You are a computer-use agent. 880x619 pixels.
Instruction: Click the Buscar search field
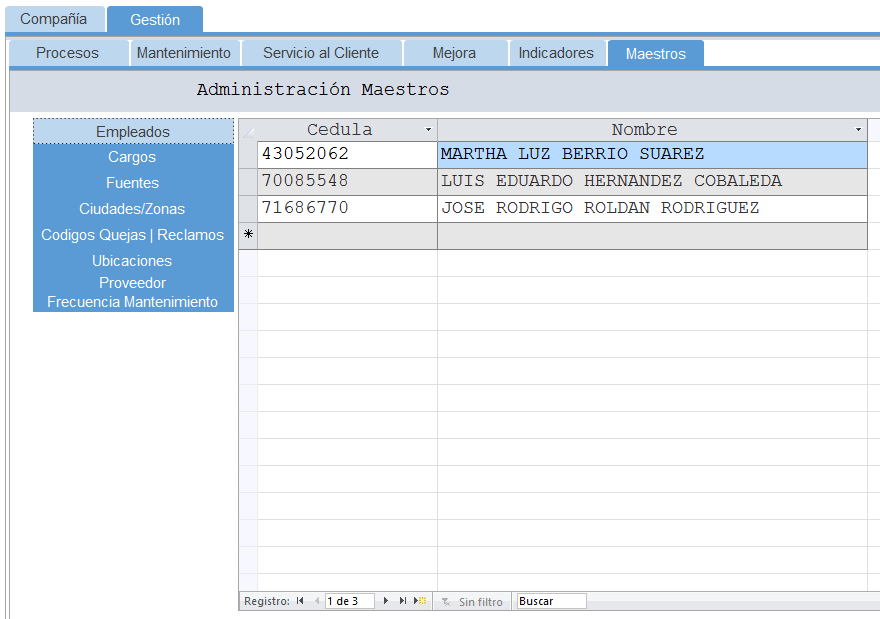(550, 601)
